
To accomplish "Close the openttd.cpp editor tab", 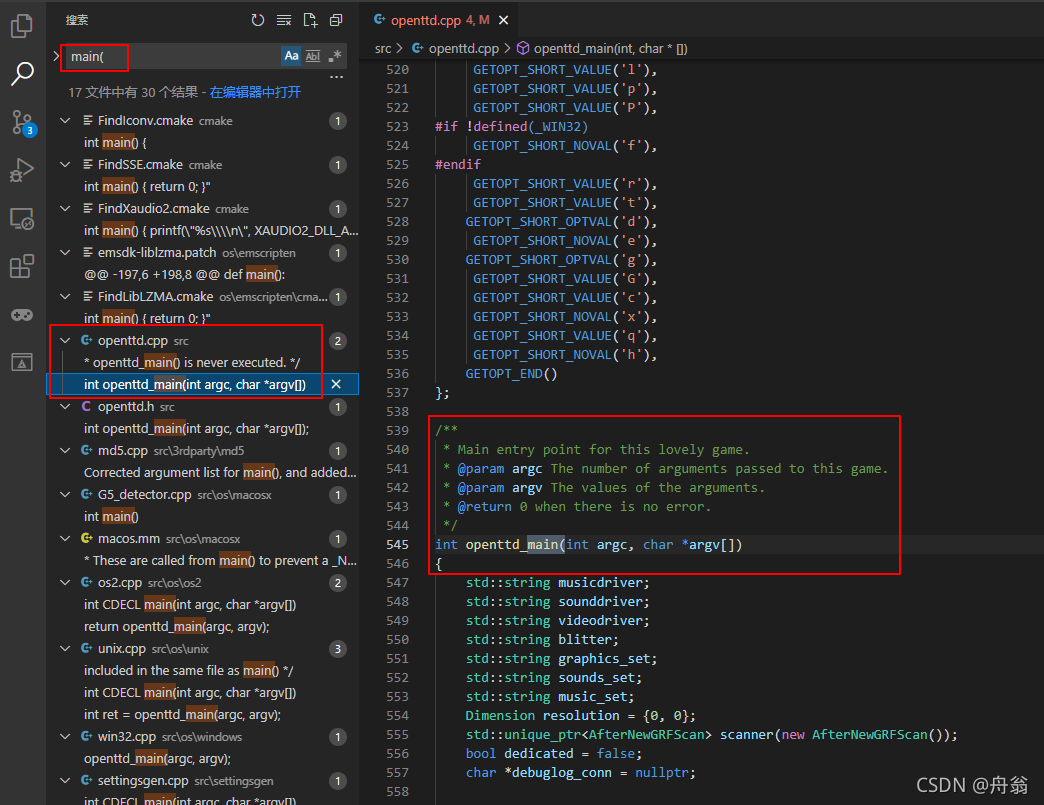I will (x=504, y=20).
